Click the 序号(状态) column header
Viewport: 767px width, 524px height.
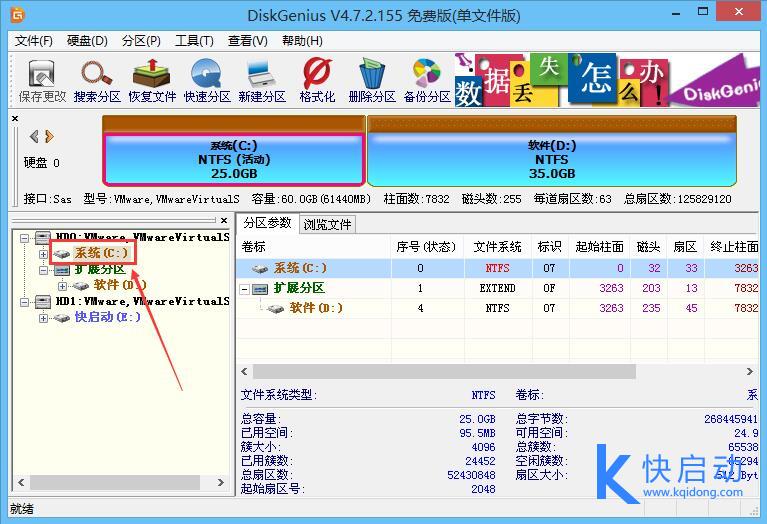[426, 247]
